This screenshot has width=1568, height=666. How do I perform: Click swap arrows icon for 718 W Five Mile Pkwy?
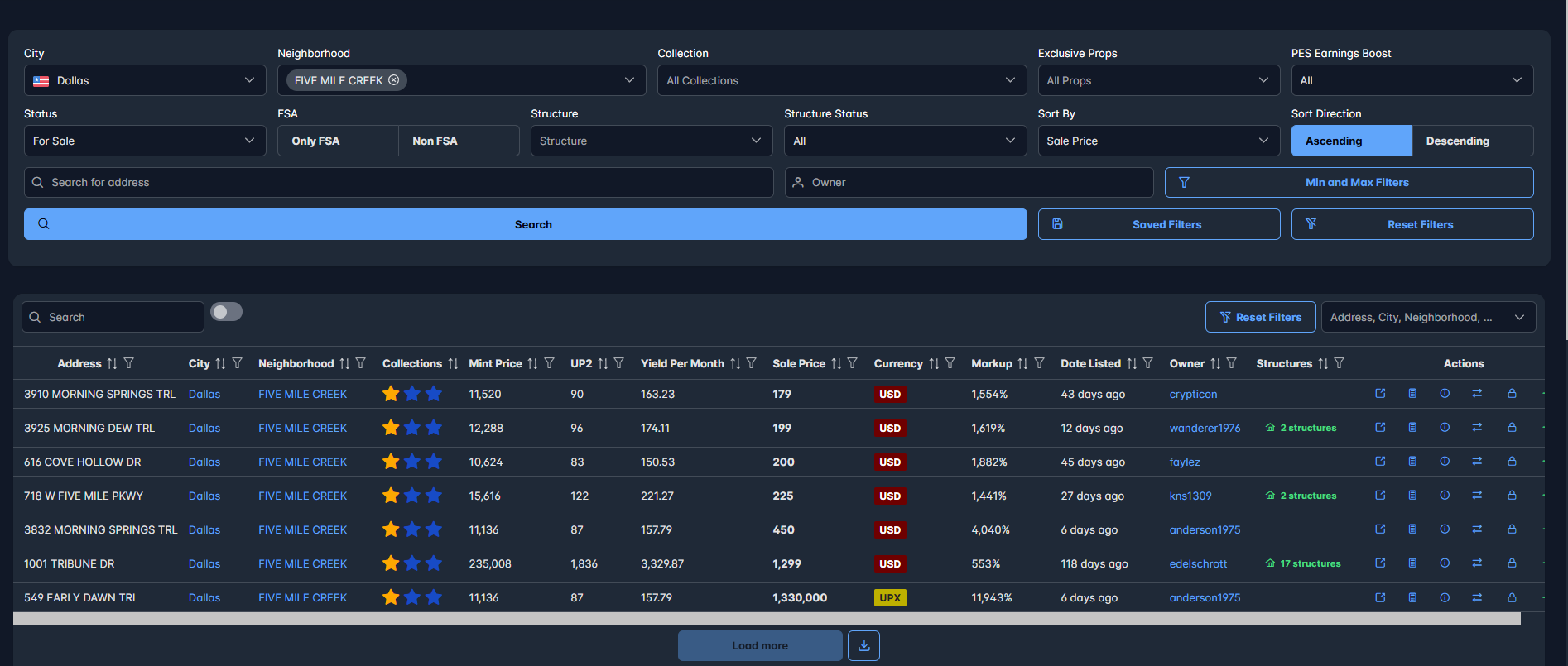click(x=1477, y=496)
